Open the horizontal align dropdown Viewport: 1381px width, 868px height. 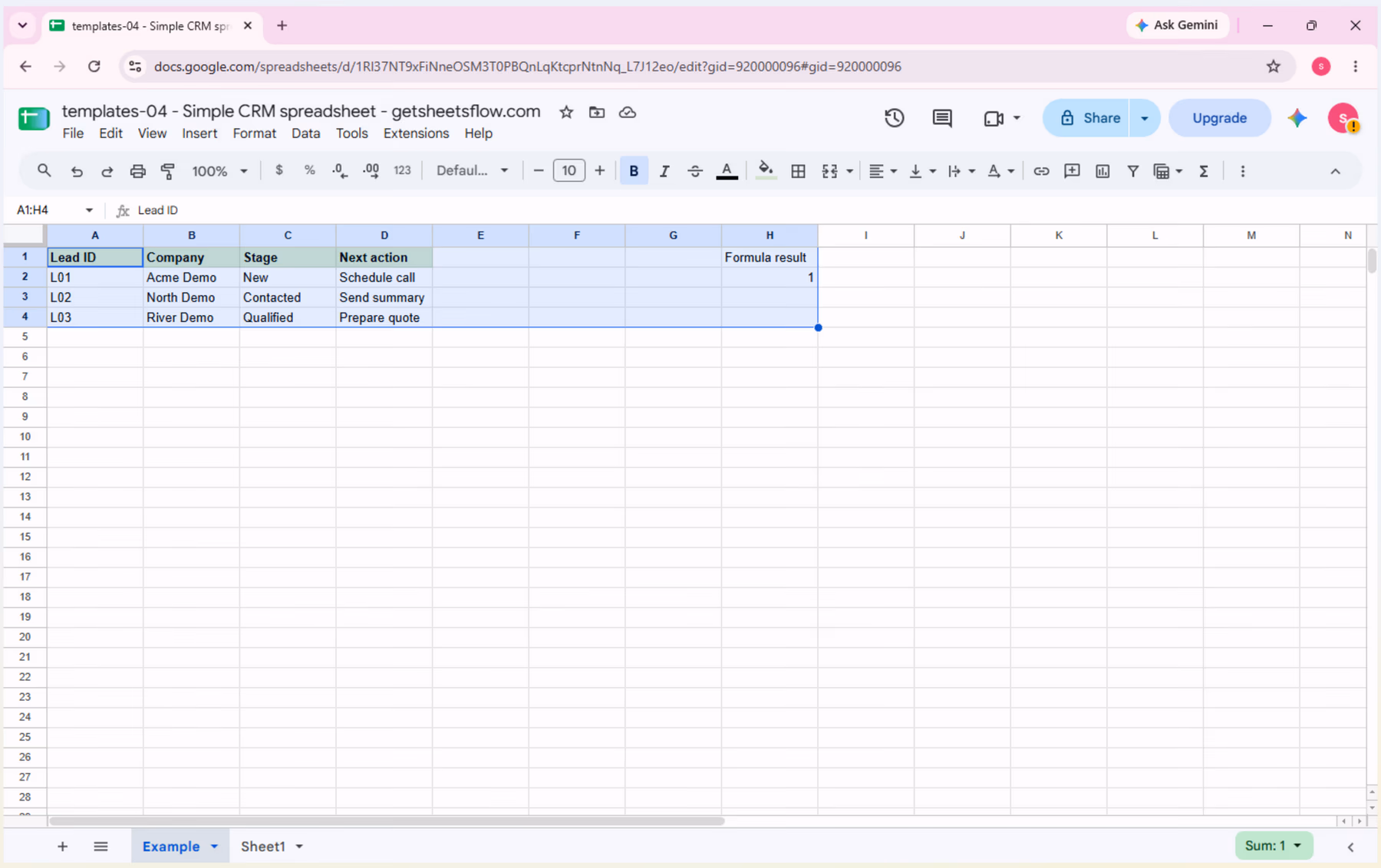pos(882,171)
